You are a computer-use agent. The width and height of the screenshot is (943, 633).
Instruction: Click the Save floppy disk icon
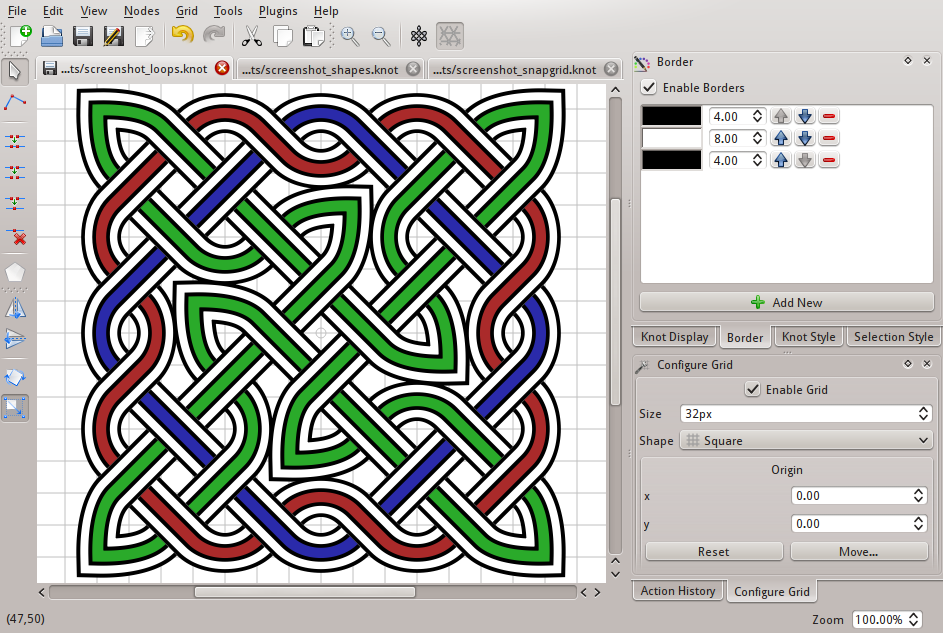(x=82, y=36)
